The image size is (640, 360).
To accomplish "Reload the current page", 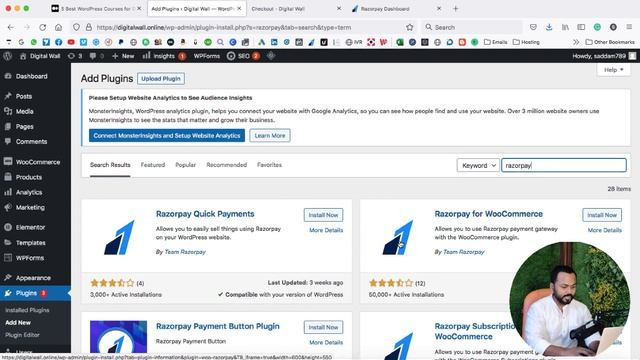I will (42, 27).
